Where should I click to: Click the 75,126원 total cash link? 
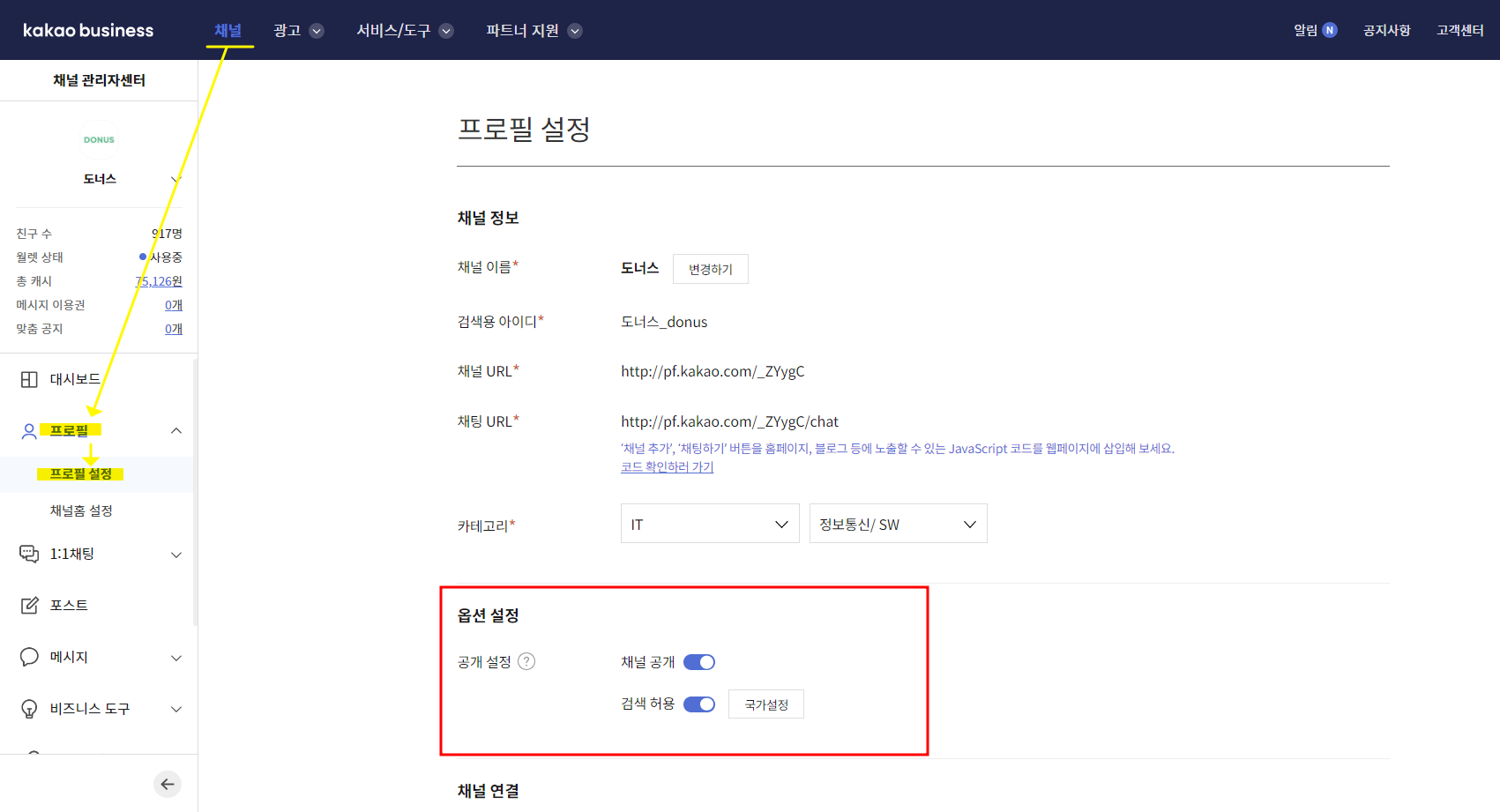coord(159,281)
